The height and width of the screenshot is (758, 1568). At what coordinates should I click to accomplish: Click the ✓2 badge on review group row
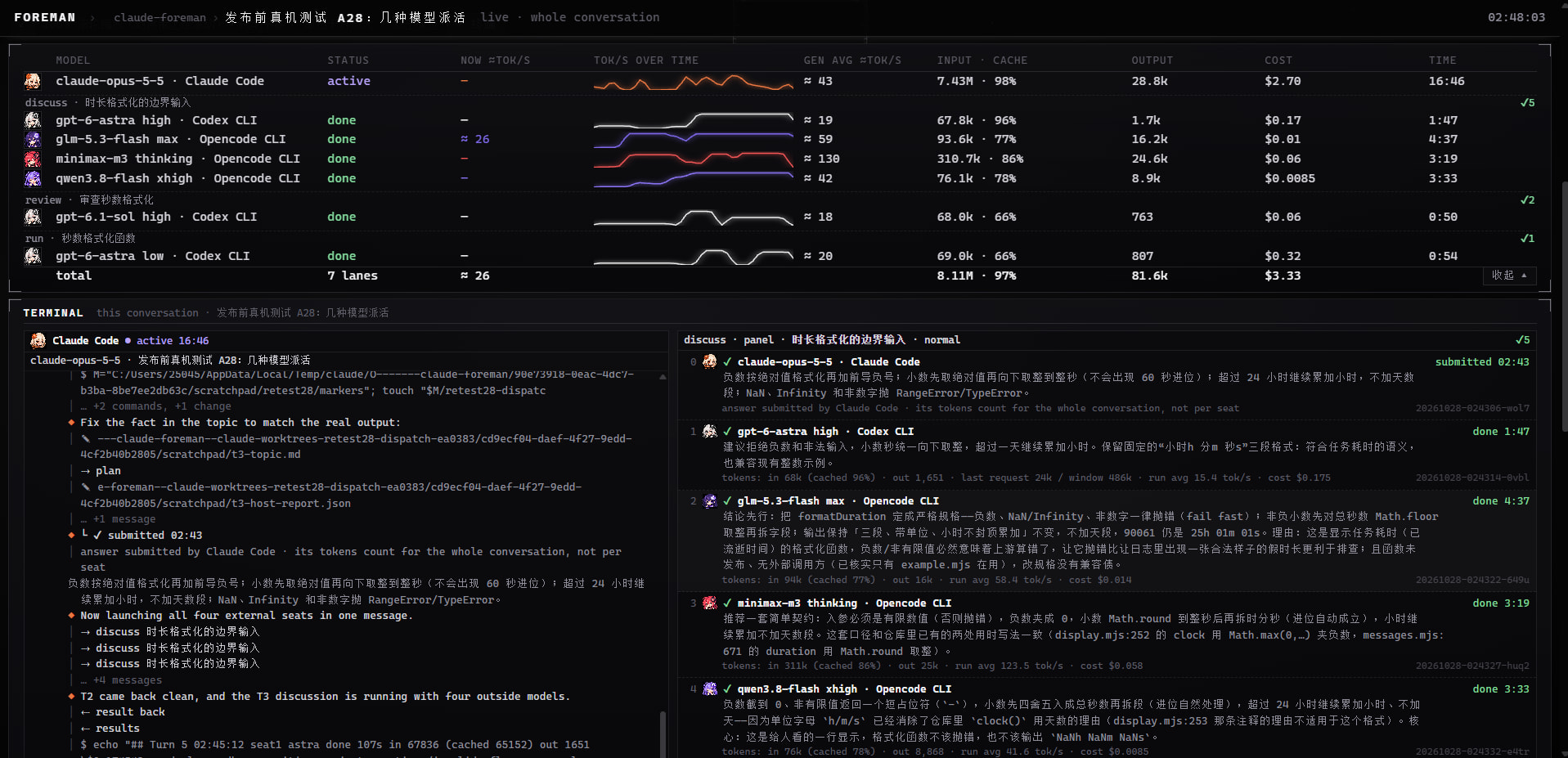1527,200
